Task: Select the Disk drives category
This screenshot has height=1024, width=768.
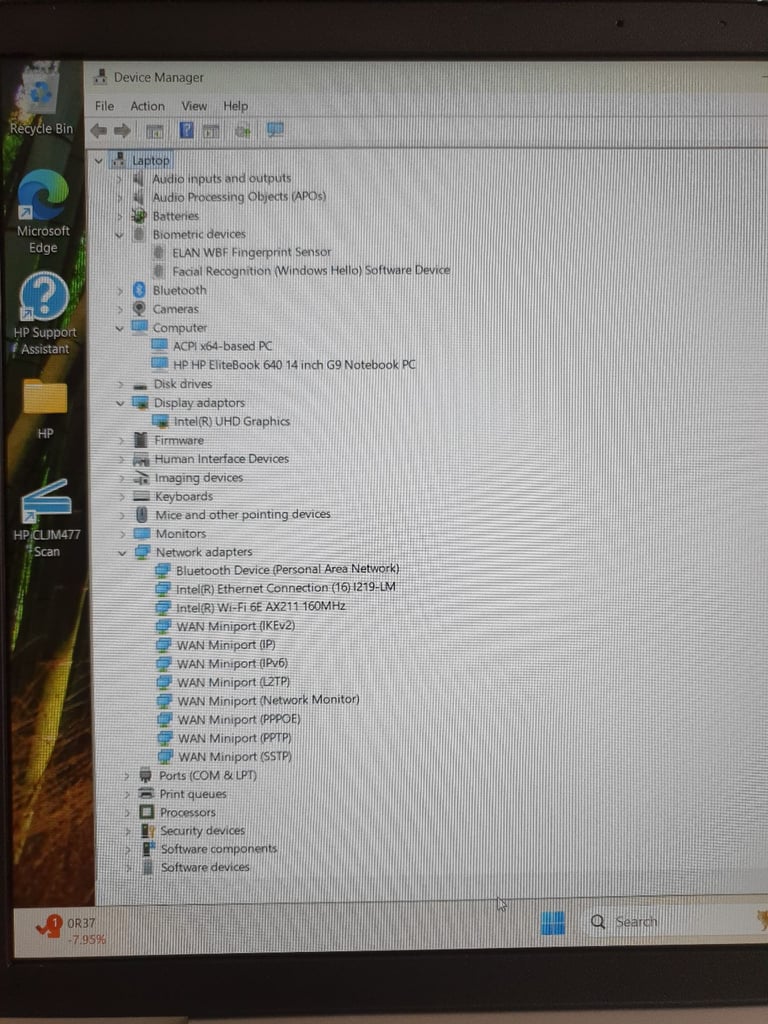Action: coord(183,384)
